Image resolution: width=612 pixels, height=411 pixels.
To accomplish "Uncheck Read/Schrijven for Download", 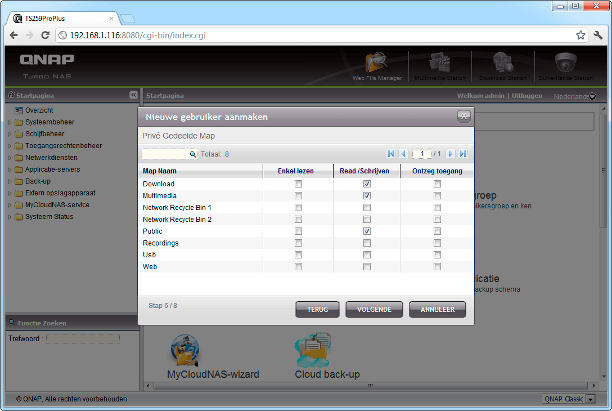I will point(367,183).
